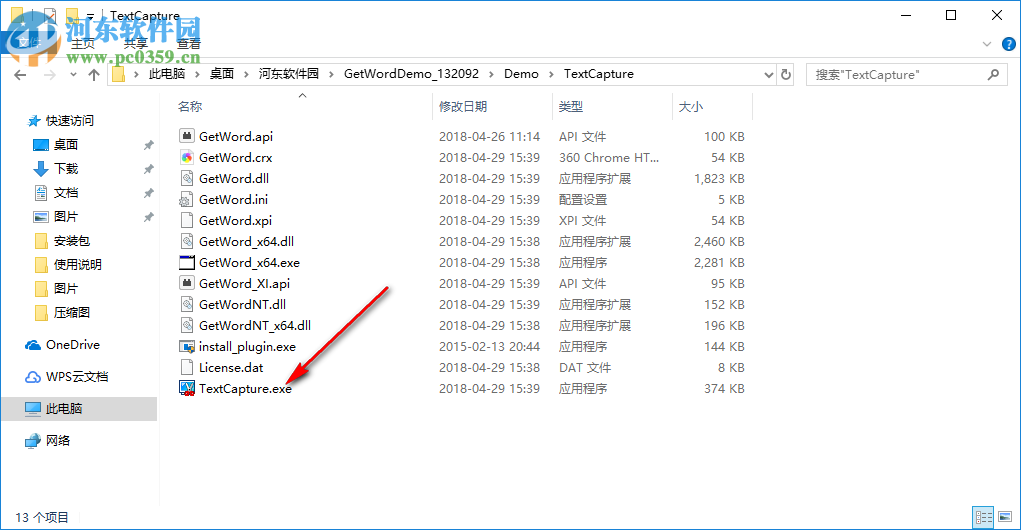
Task: Expand breadcrumb chevron after Demo
Action: pos(551,74)
